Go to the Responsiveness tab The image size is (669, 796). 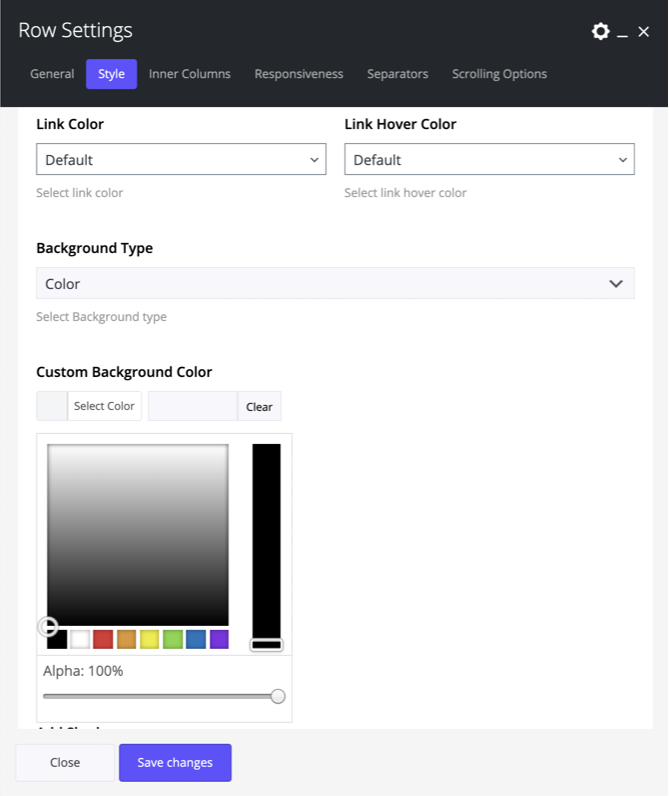(299, 74)
